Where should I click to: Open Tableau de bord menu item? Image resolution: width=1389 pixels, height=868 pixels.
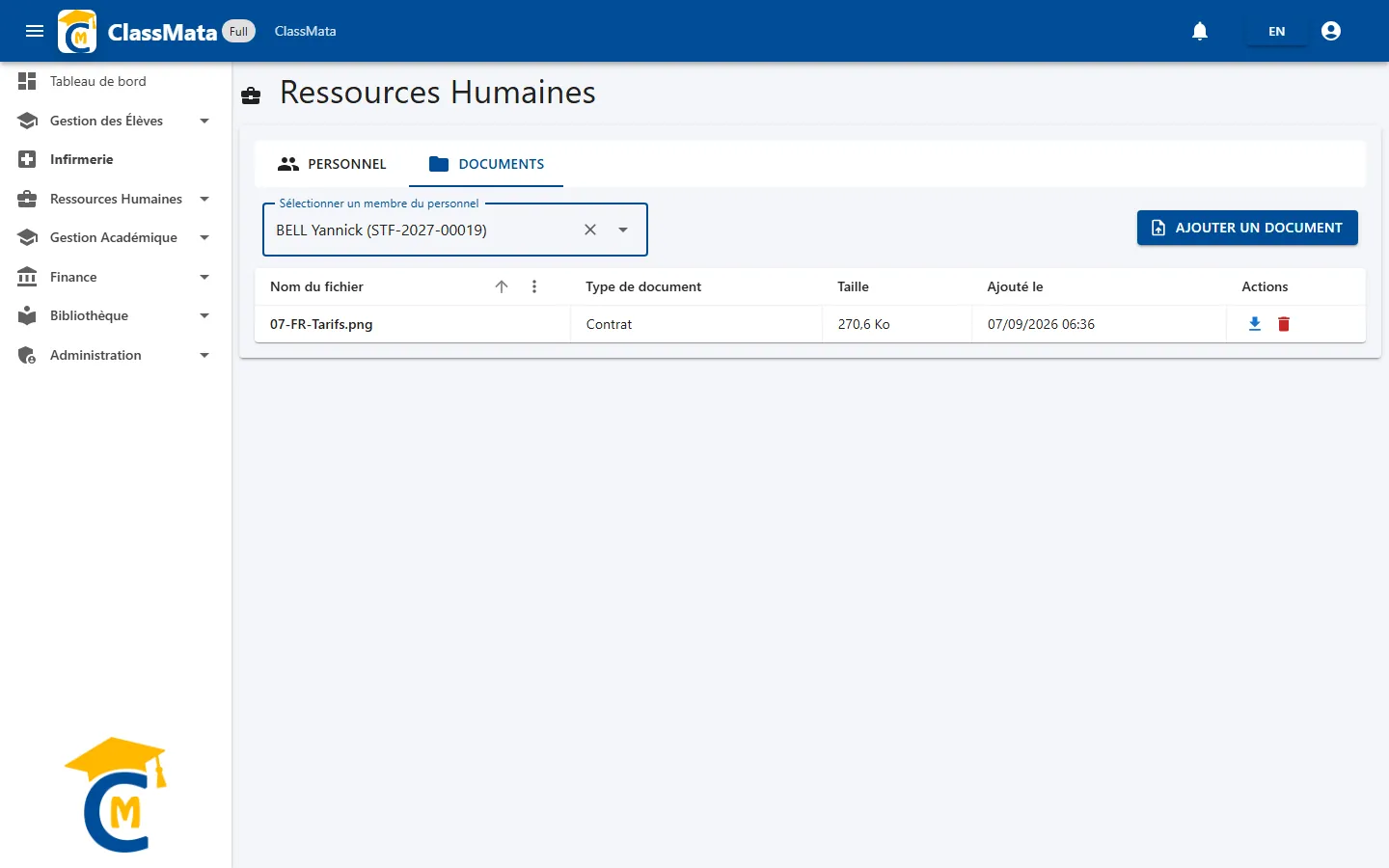116,81
